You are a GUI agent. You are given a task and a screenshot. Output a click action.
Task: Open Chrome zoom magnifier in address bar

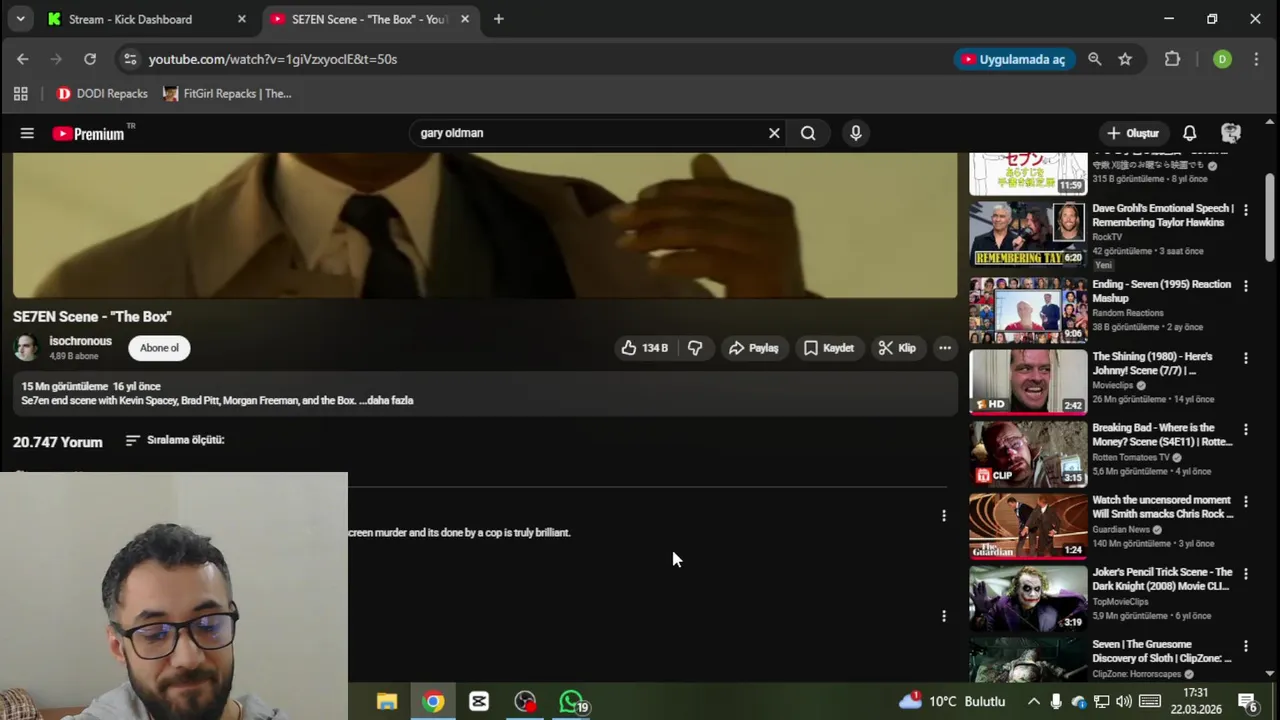coord(1095,59)
